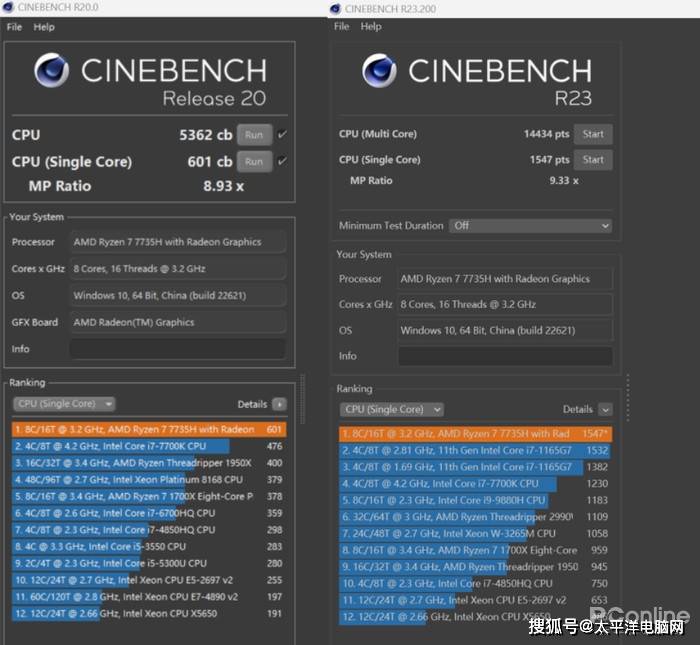Image resolution: width=700 pixels, height=645 pixels.
Task: Open the File menu in Cinebench R20
Action: point(14,27)
